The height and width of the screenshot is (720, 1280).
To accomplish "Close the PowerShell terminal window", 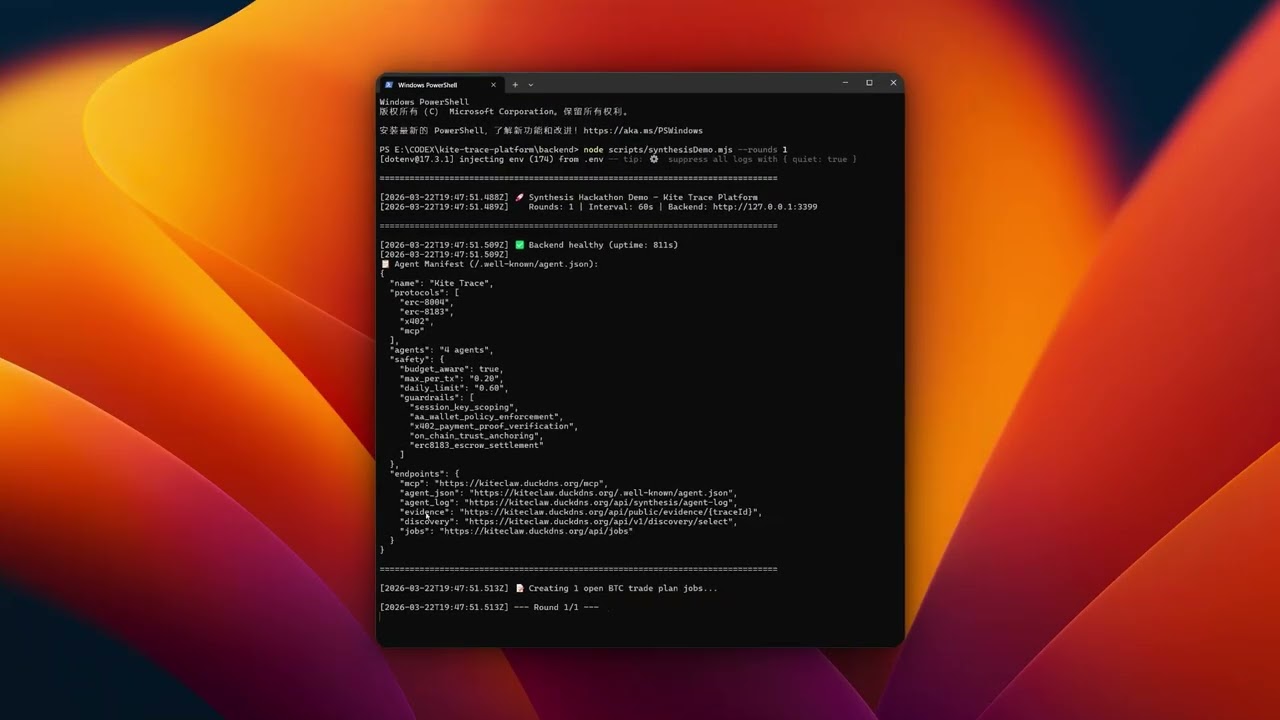I will click(893, 83).
